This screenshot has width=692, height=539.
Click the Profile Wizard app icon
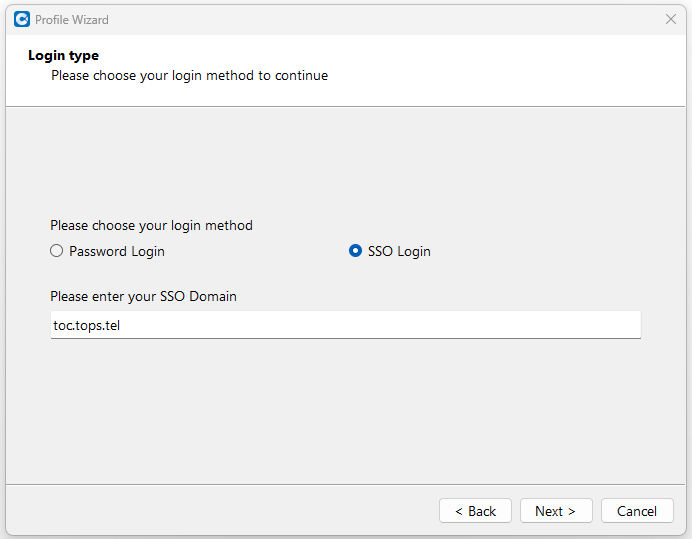click(x=21, y=19)
